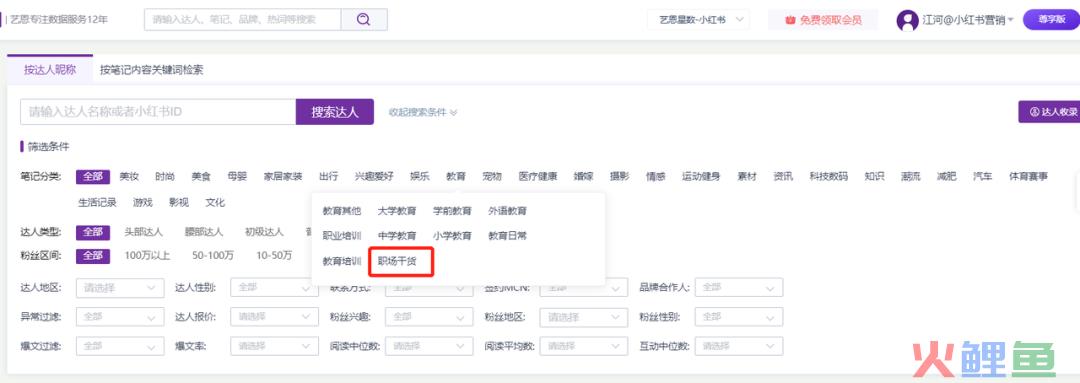Open the user avatar icon
The width and height of the screenshot is (1080, 383).
[x=907, y=20]
